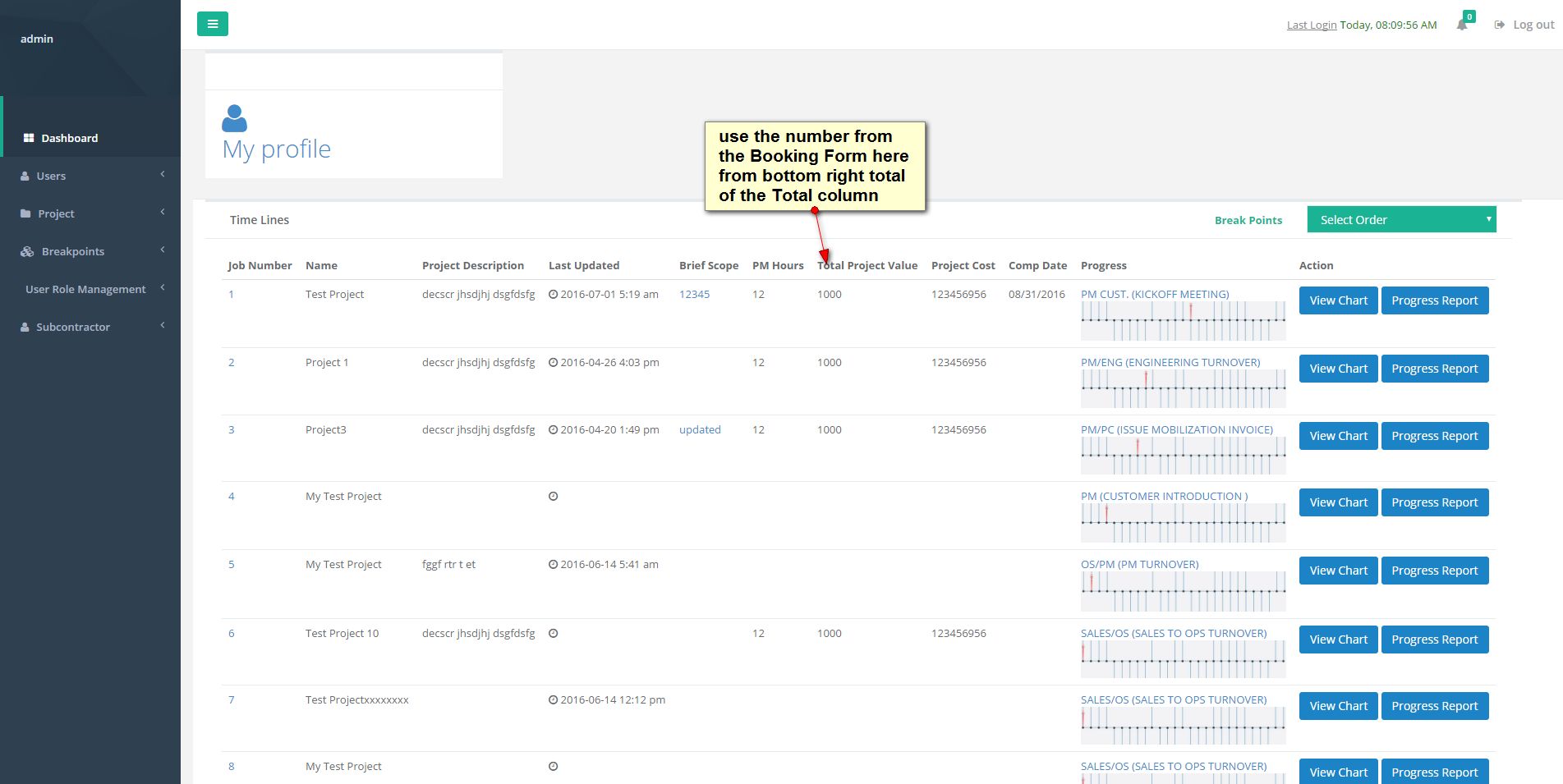Open job number 3 link
The height and width of the screenshot is (784, 1563).
pos(232,429)
